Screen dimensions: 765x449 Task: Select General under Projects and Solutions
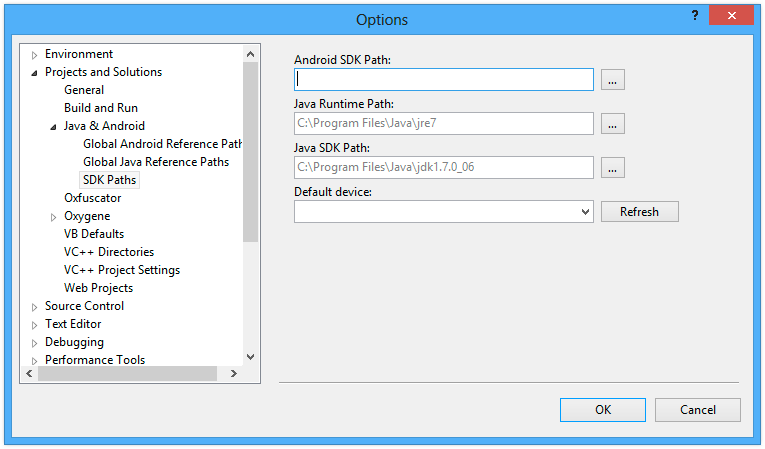click(x=84, y=90)
